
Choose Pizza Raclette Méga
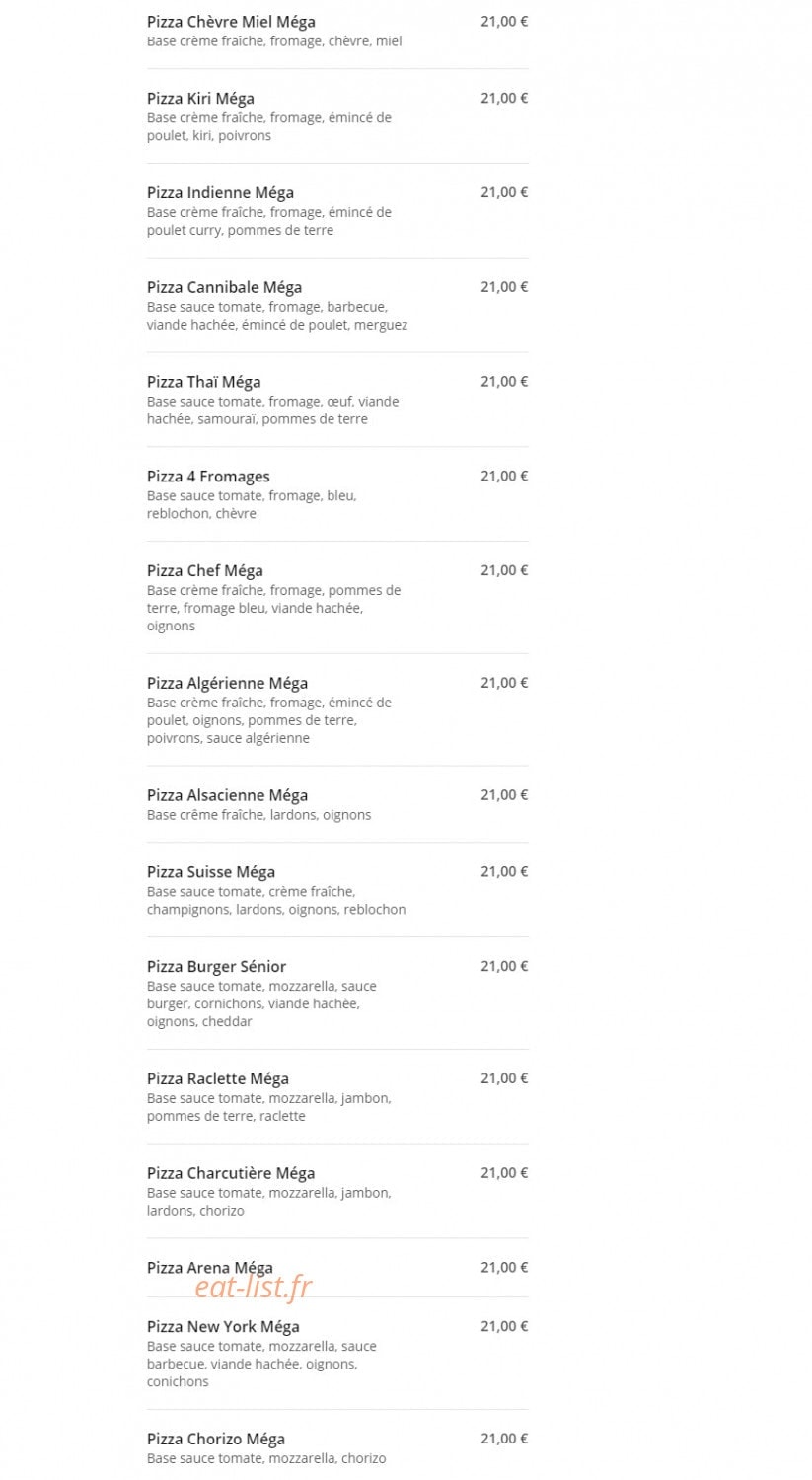[218, 1079]
